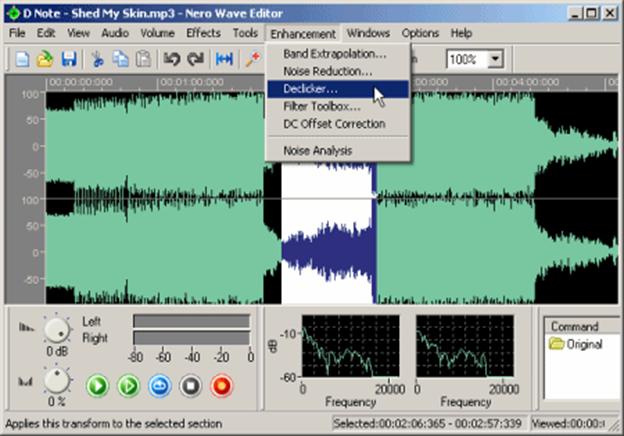Open the Help menu
This screenshot has height=436, width=624.
(x=461, y=33)
